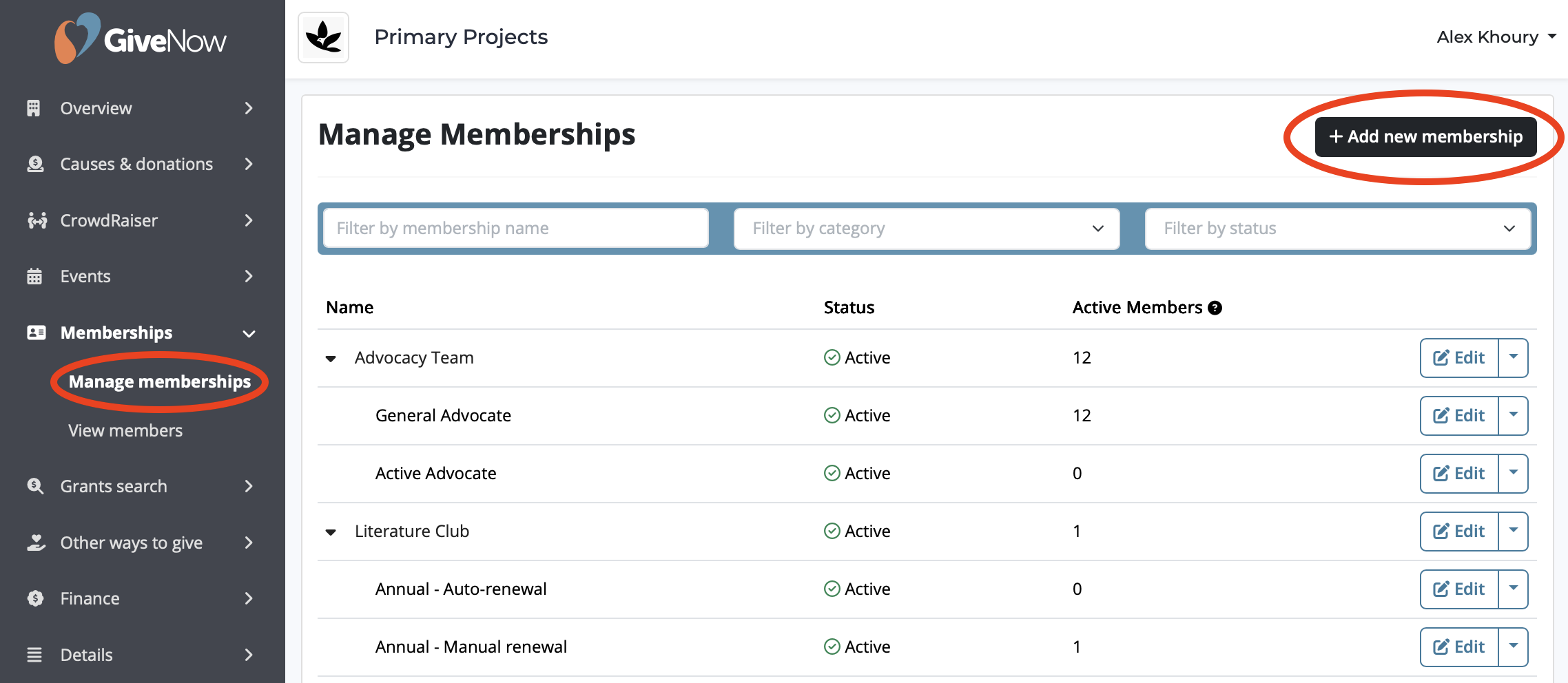
Task: Edit the Annual - Manual renewal membership
Action: (1459, 647)
